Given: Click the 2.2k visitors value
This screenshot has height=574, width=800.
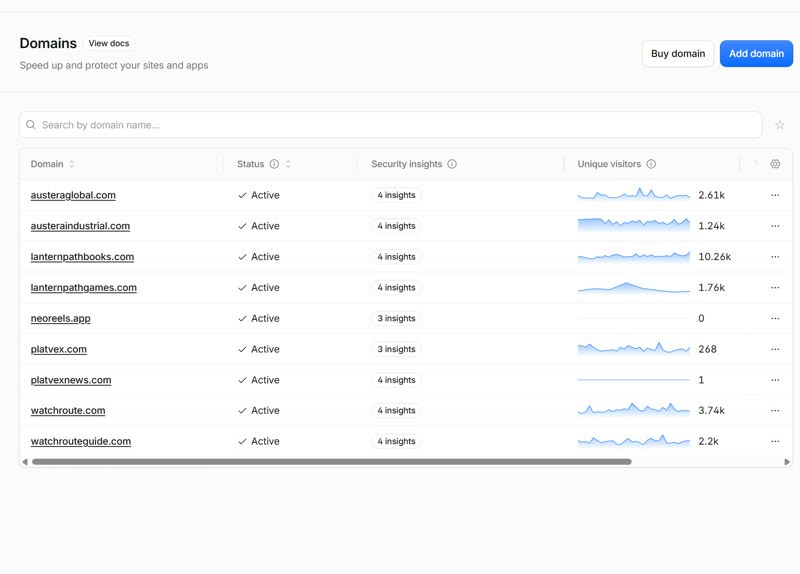Looking at the screenshot, I should pos(708,441).
